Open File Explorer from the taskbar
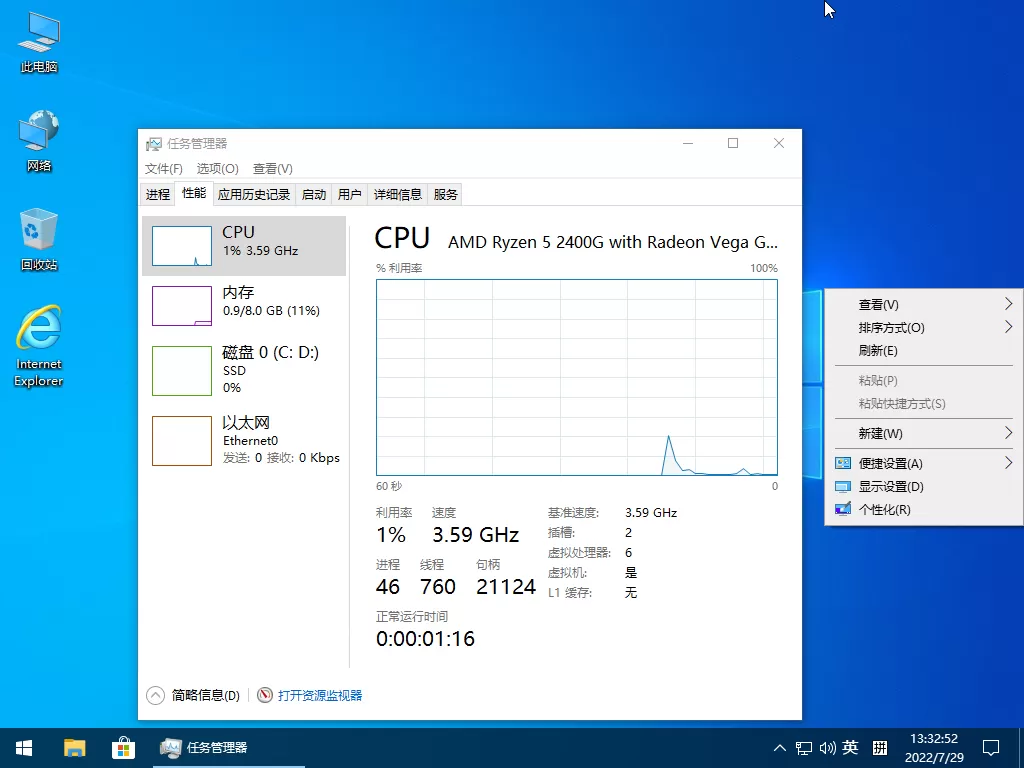This screenshot has width=1024, height=768. (x=74, y=747)
